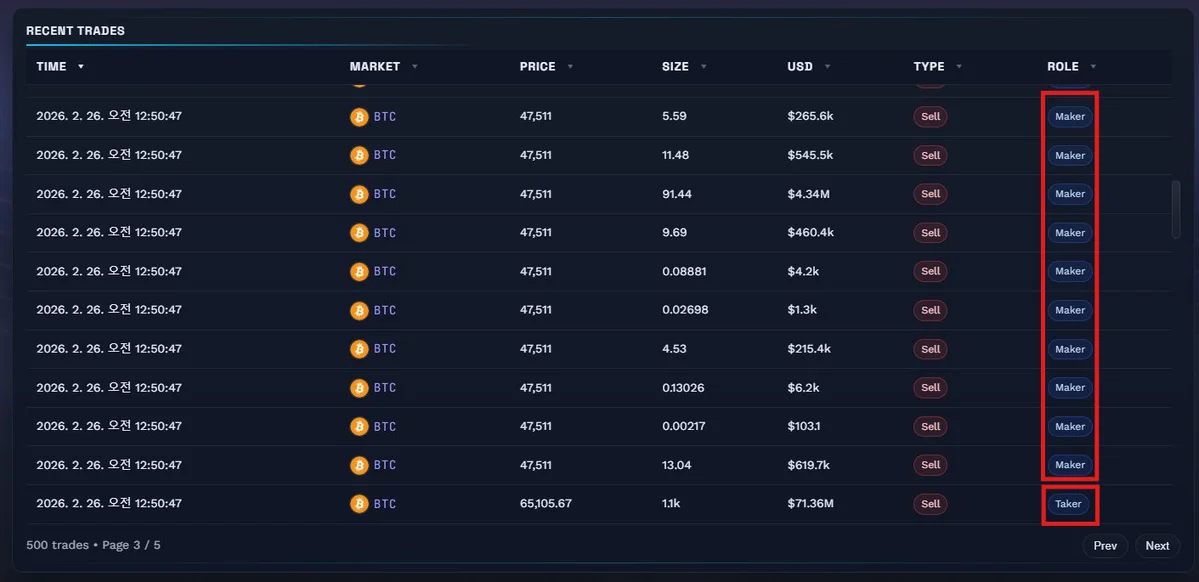Click the Bitcoin icon in the $4.34M trade row

[x=359, y=194]
